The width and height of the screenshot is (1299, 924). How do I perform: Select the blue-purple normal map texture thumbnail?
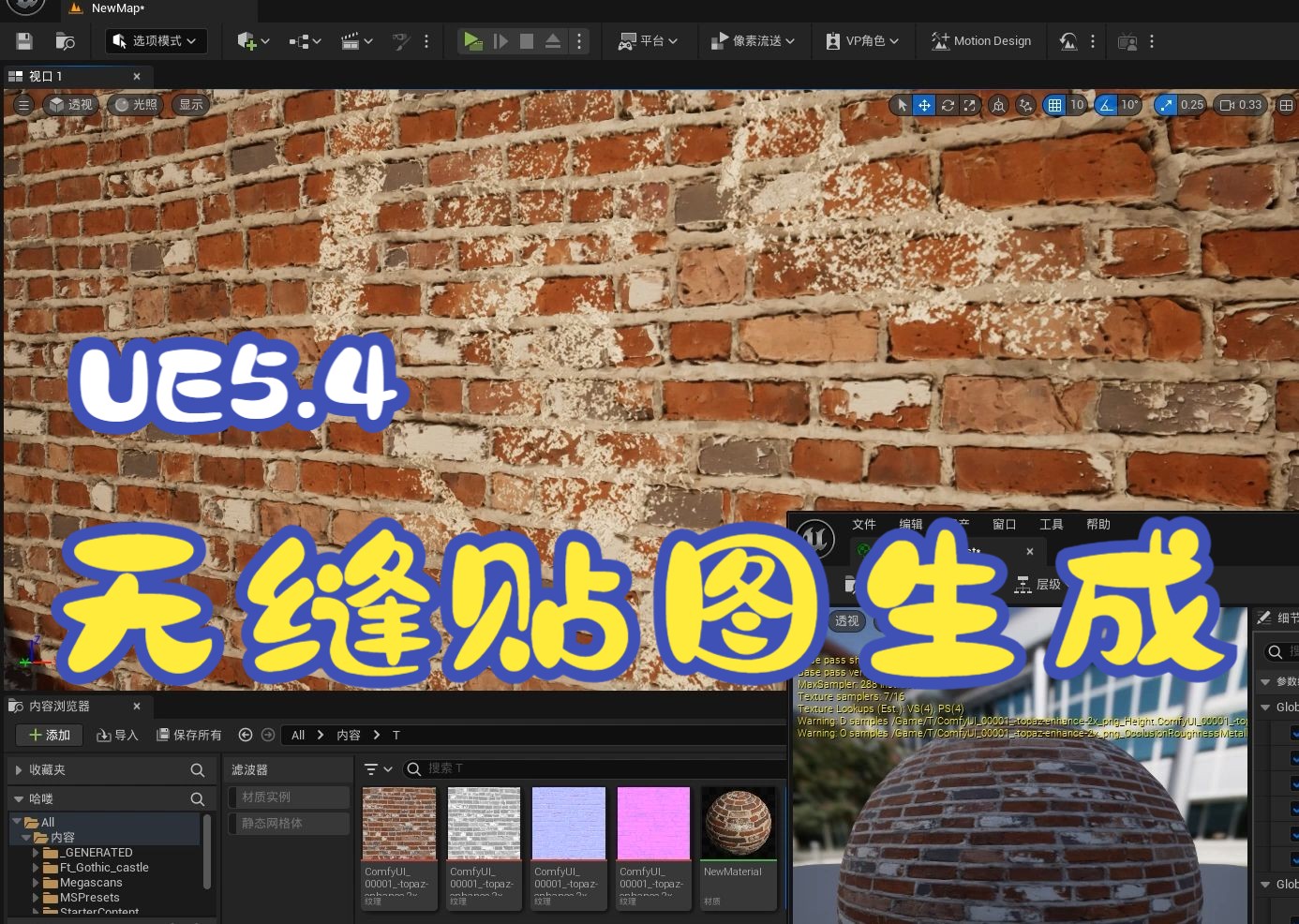coord(569,824)
